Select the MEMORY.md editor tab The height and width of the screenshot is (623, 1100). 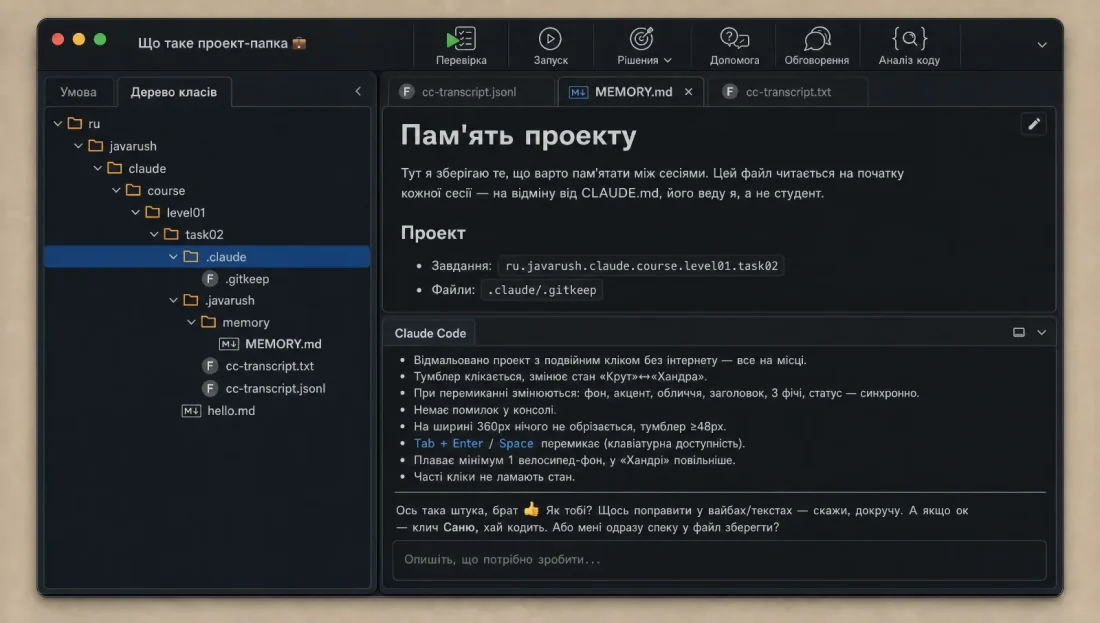pos(633,92)
